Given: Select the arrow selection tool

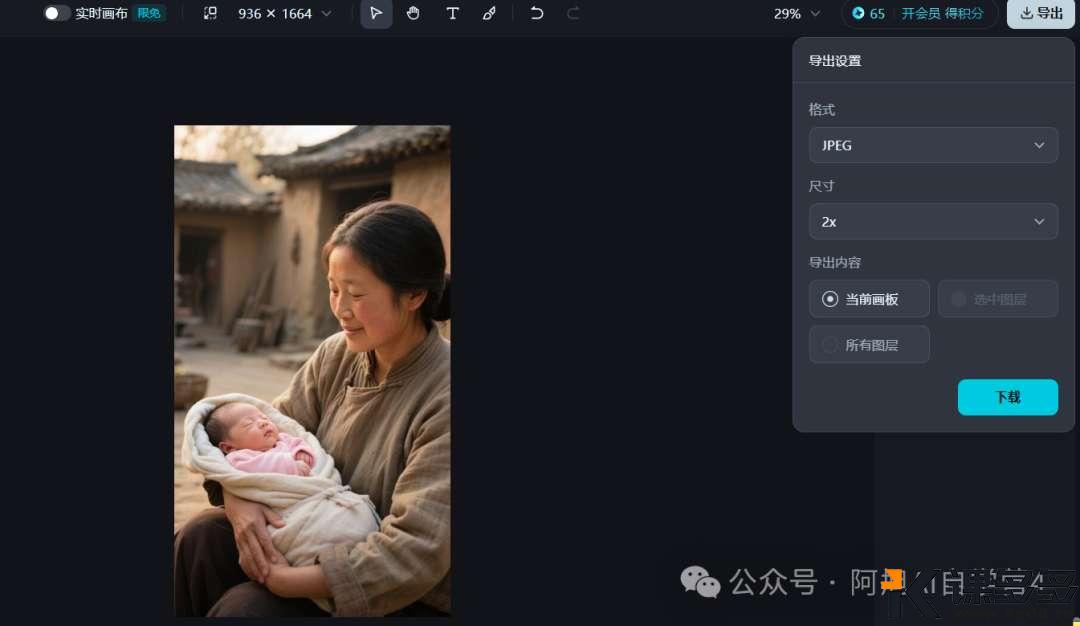Looking at the screenshot, I should (x=376, y=13).
